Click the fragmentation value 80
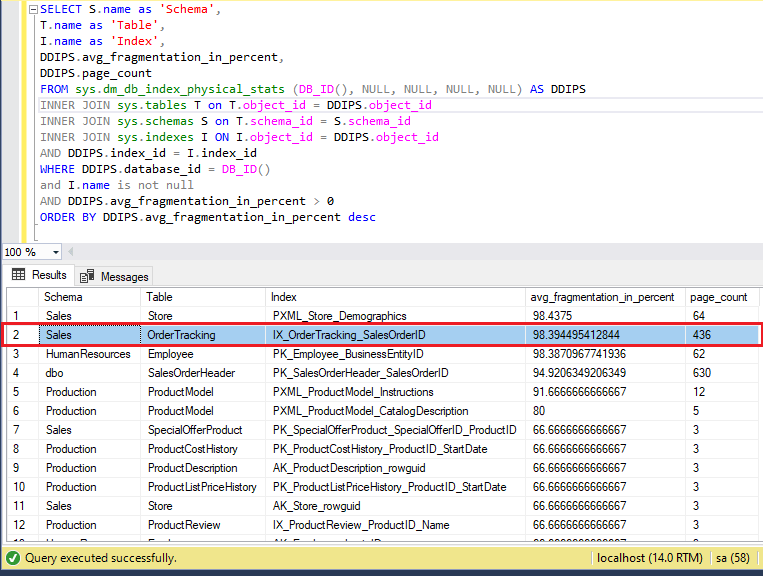 tap(605, 411)
